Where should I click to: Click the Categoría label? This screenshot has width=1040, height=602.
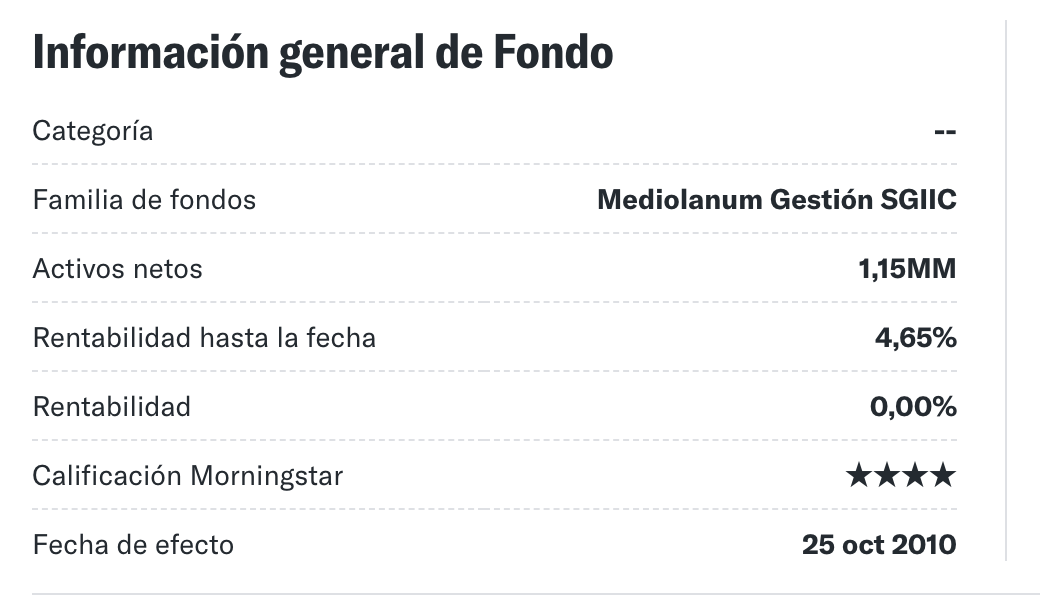point(93,131)
